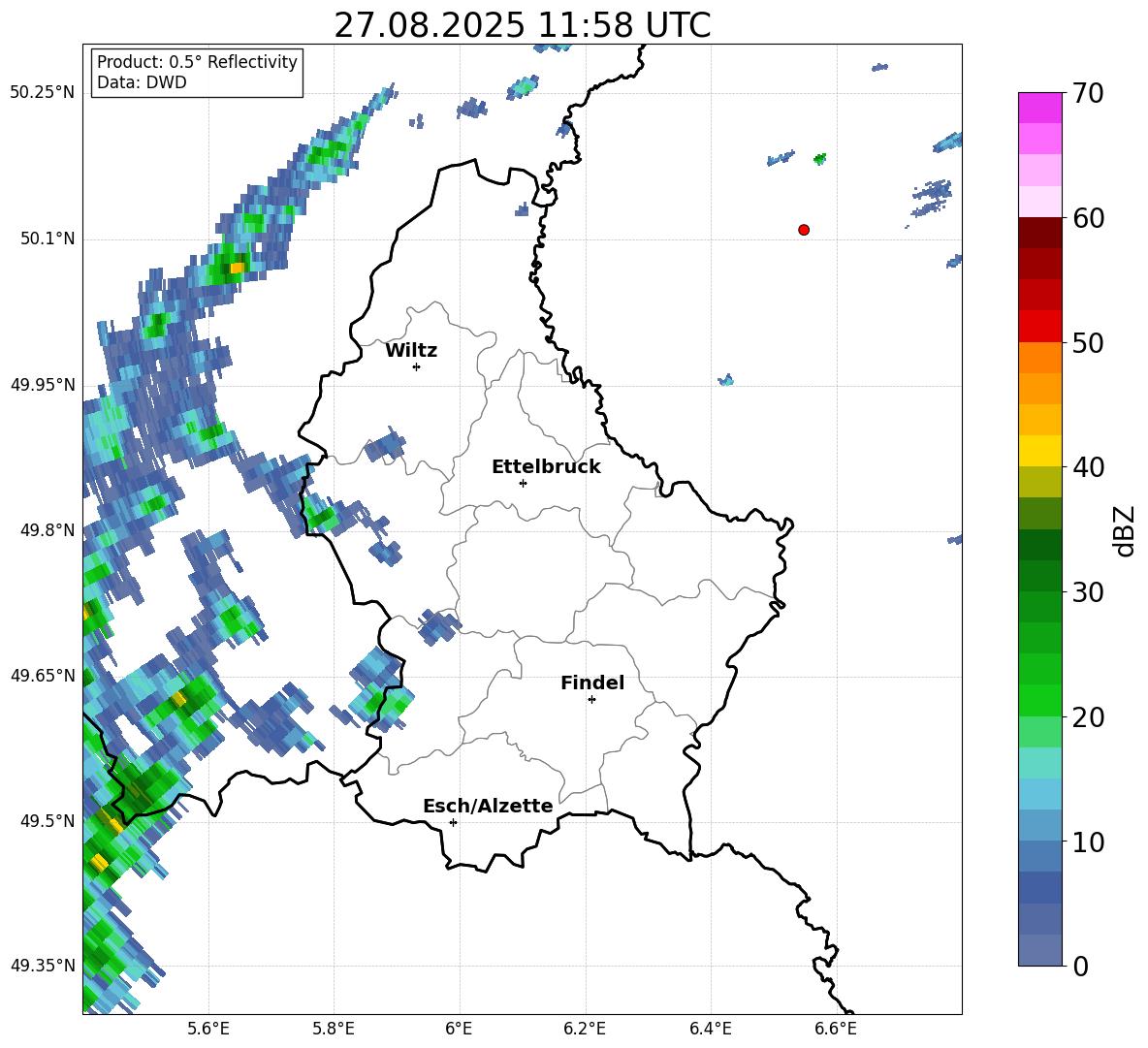This screenshot has height=1048, width=1148.
Task: Click the colorbar value 50 label
Action: coord(1088,343)
